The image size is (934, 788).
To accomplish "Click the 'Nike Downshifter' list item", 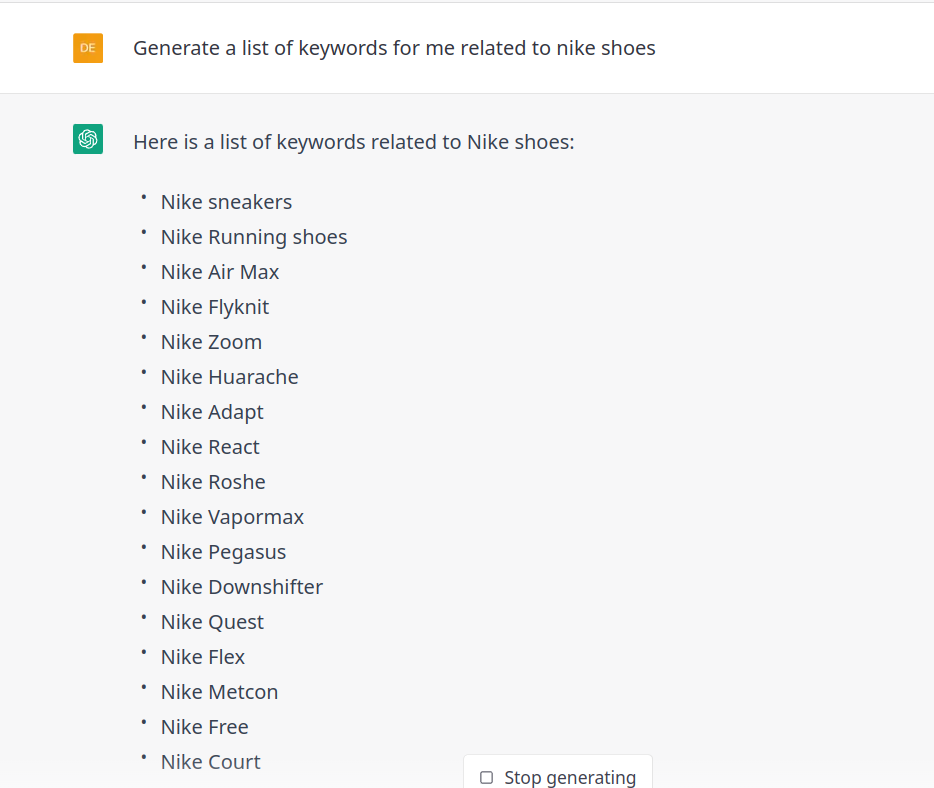I will click(242, 587).
